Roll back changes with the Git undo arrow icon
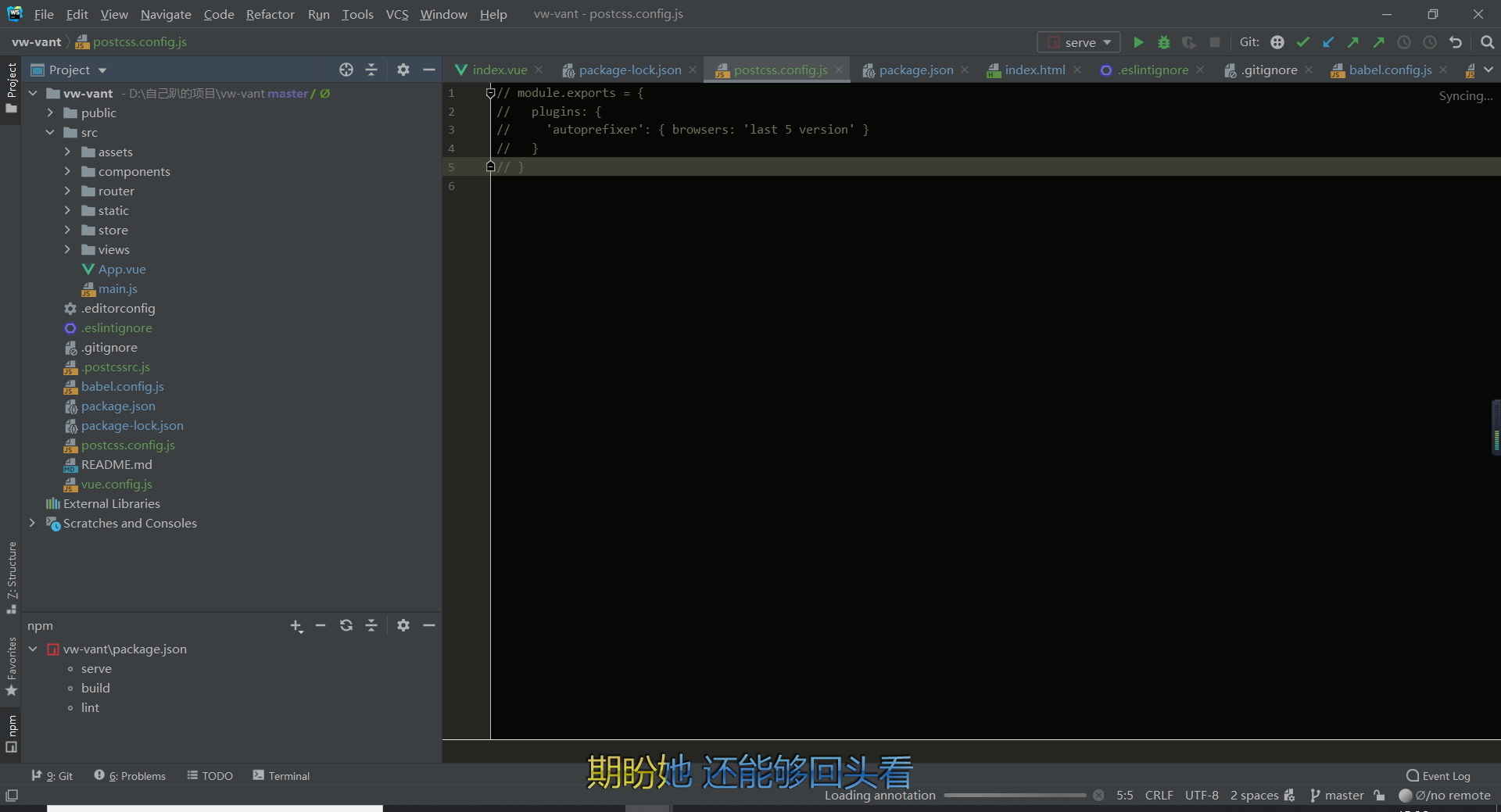The image size is (1501, 812). pyautogui.click(x=1455, y=42)
